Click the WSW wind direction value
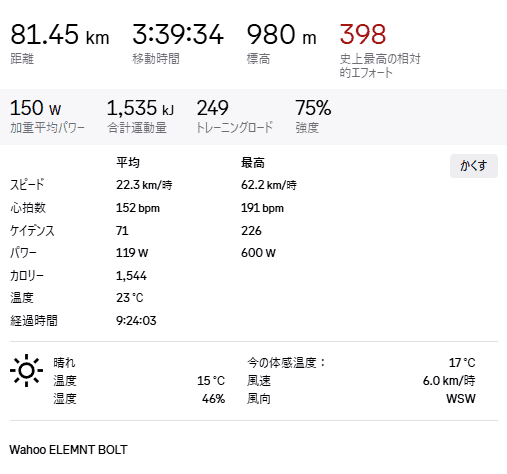507x474 pixels. pos(461,399)
